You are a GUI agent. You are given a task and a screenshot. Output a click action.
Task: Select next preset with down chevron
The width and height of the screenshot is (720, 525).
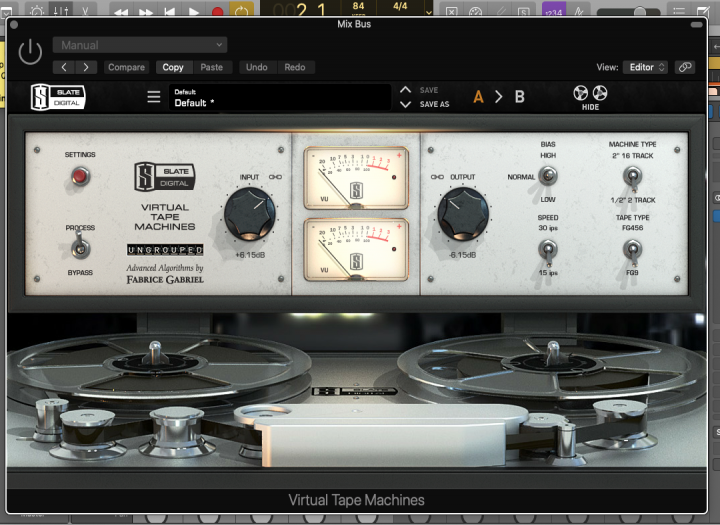point(405,104)
